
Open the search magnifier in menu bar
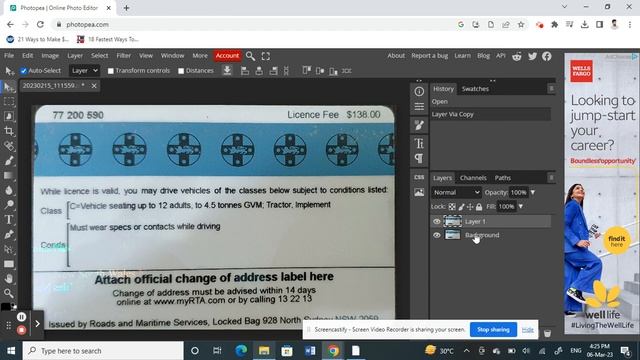pos(250,56)
